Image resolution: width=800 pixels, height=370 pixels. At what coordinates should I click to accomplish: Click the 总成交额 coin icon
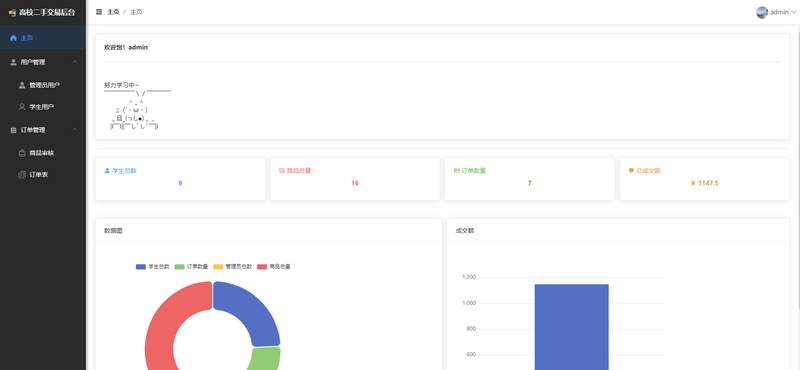coord(631,170)
